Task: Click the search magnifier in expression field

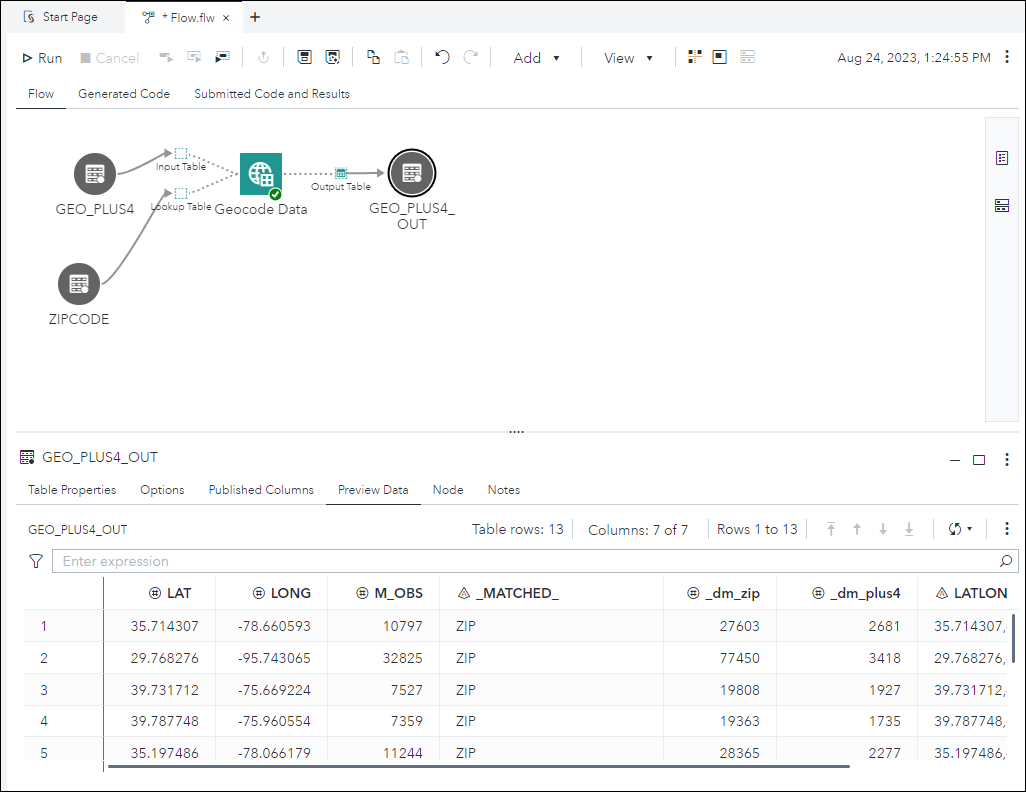Action: (x=1006, y=561)
